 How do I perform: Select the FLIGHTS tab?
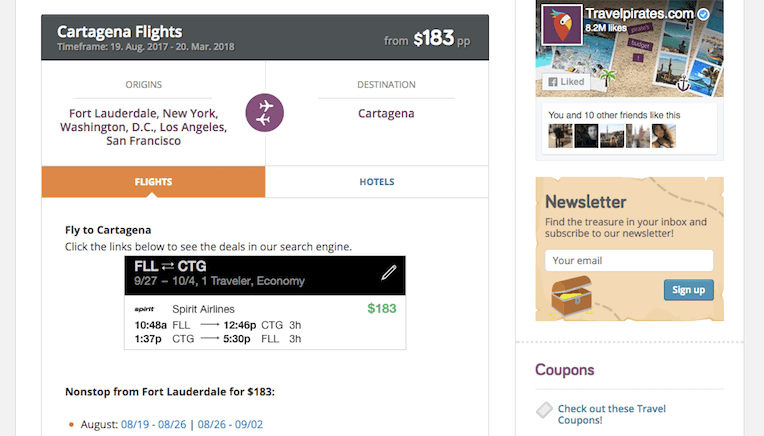tap(153, 182)
